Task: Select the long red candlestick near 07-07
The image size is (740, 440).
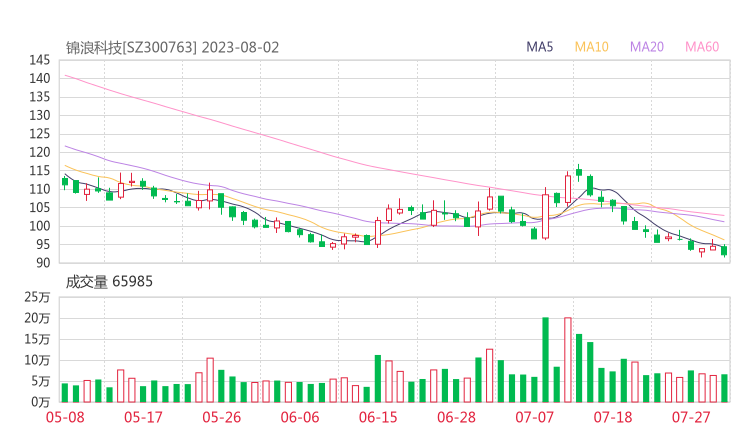Action: coord(546,215)
